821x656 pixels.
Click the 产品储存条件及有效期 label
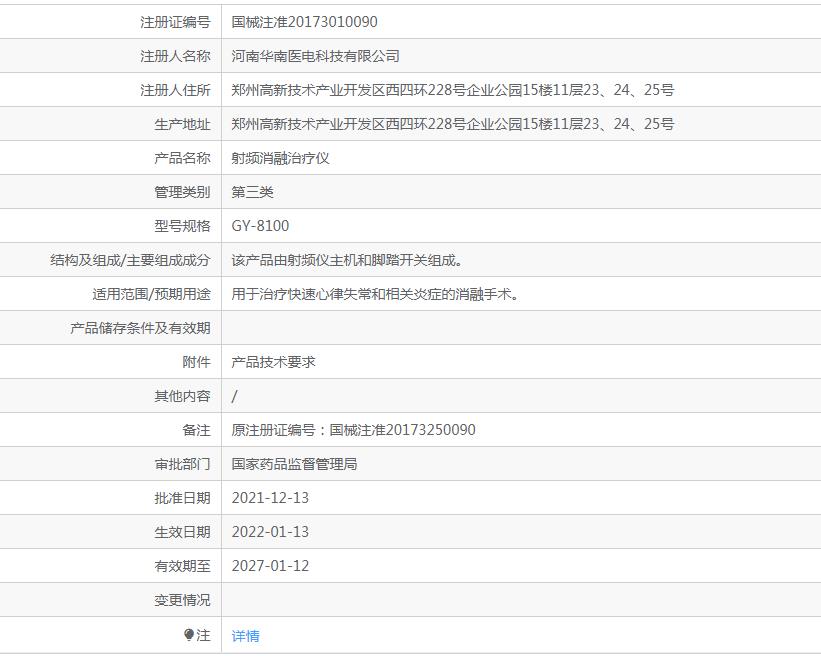[x=140, y=328]
